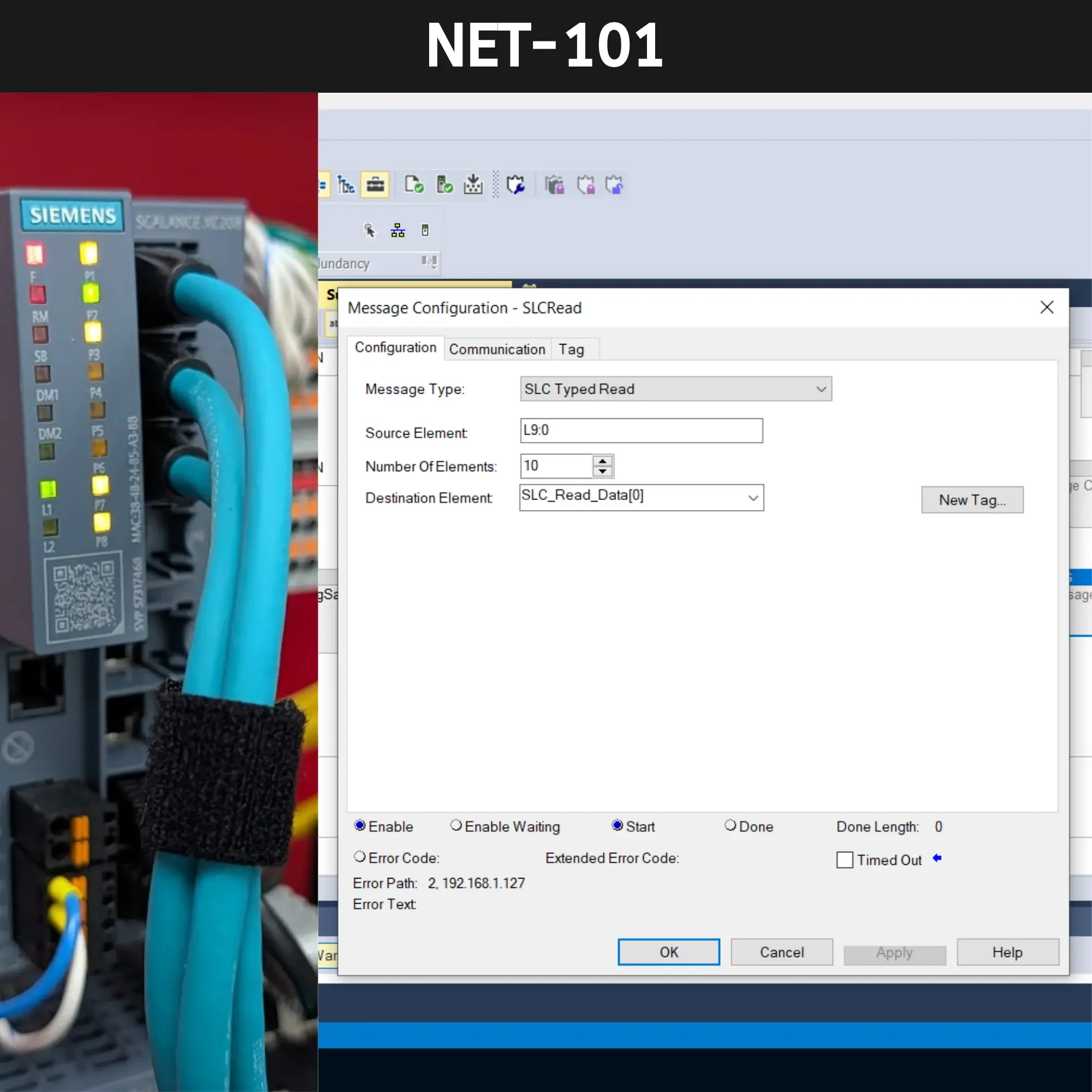Open the security shield with wrench icon
1092x1092 pixels.
(515, 185)
